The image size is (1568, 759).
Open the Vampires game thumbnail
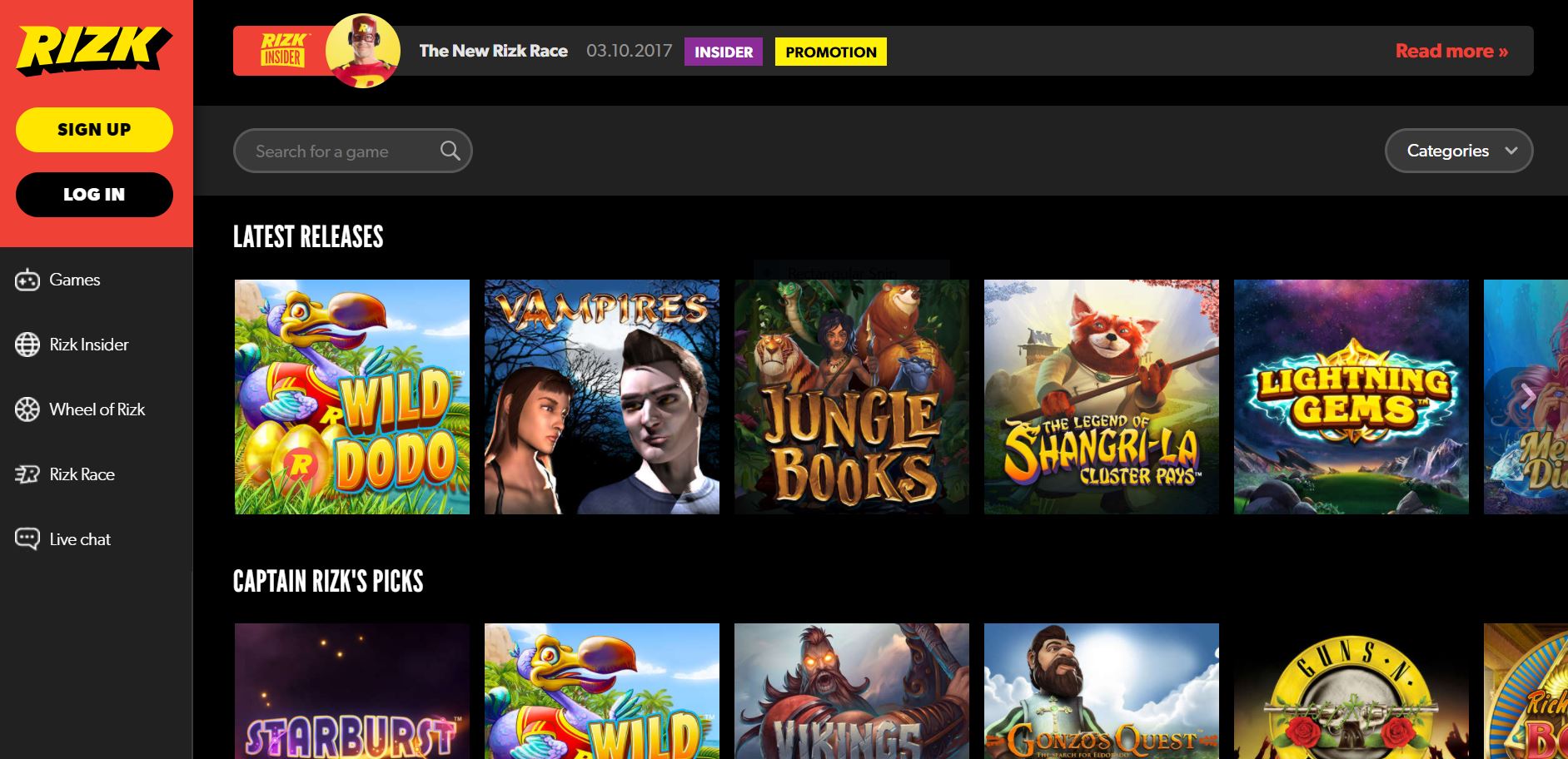(x=602, y=397)
